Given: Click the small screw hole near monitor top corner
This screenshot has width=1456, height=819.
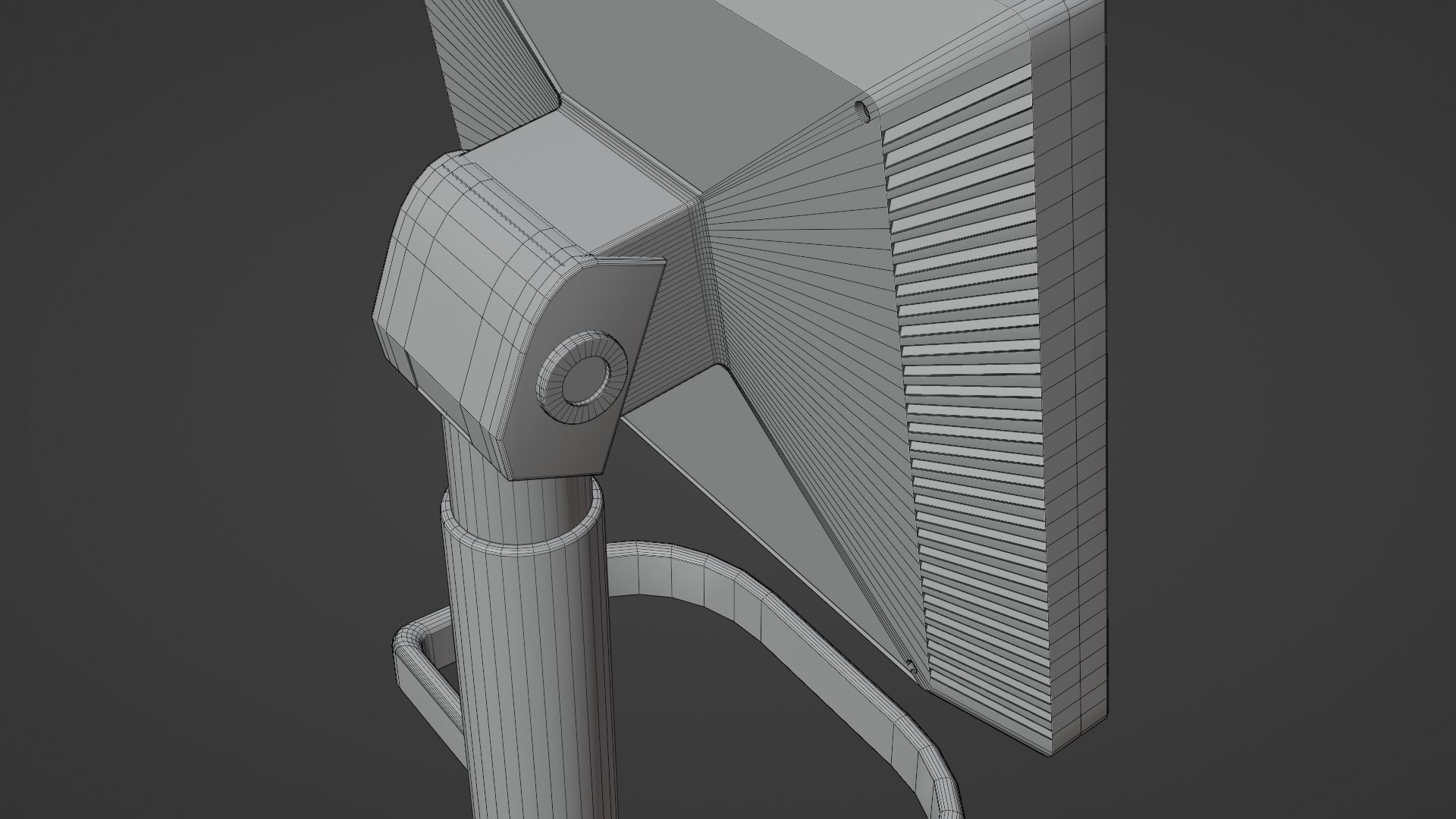Looking at the screenshot, I should click(864, 111).
